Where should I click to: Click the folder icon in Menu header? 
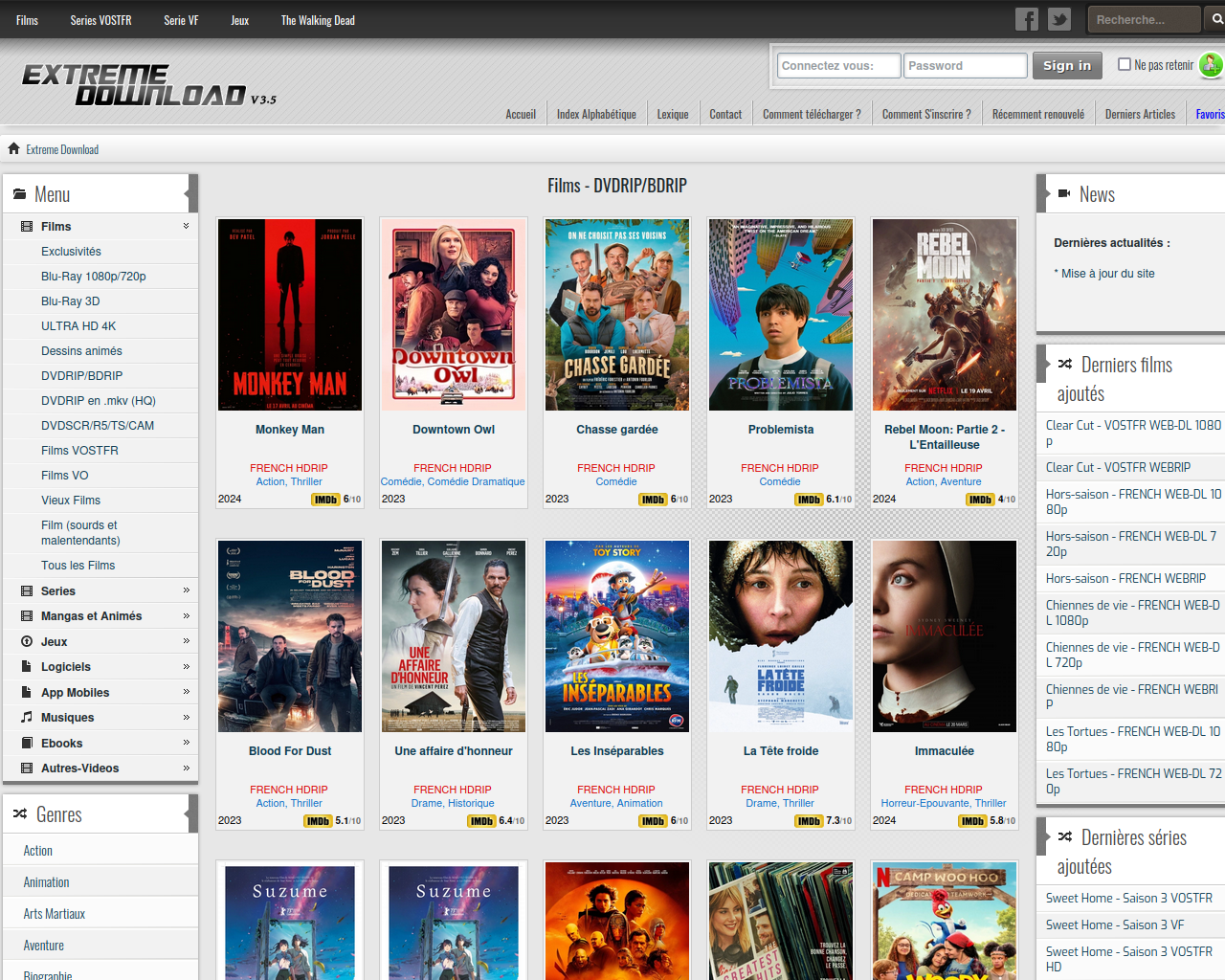click(19, 194)
